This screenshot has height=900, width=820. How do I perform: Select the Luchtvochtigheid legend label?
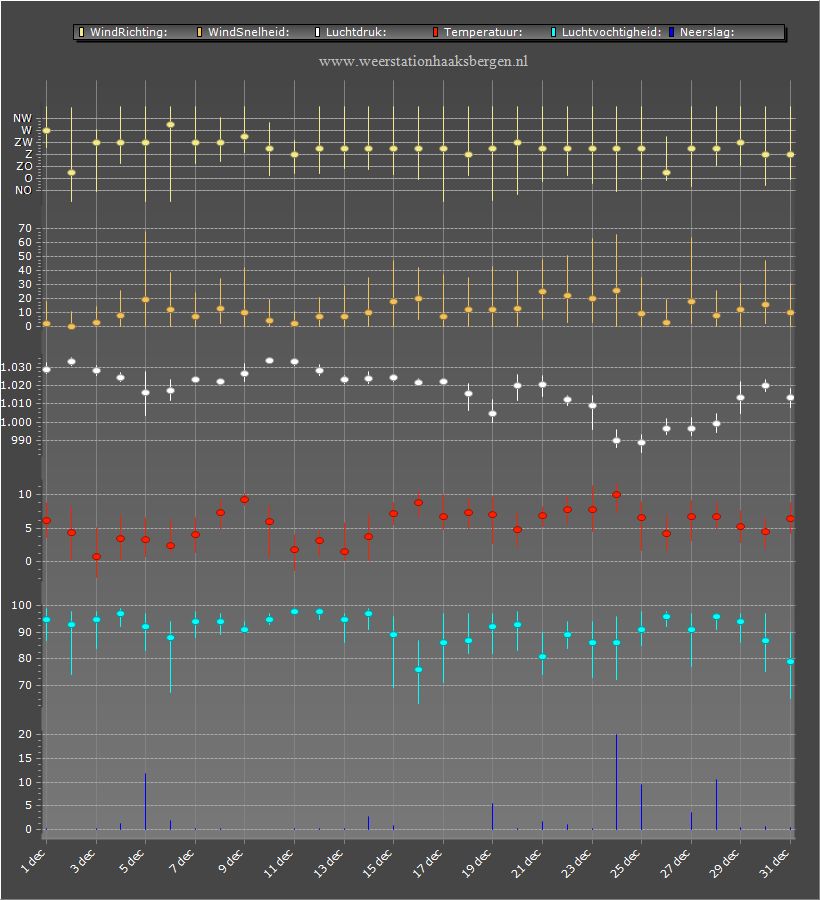click(x=611, y=32)
